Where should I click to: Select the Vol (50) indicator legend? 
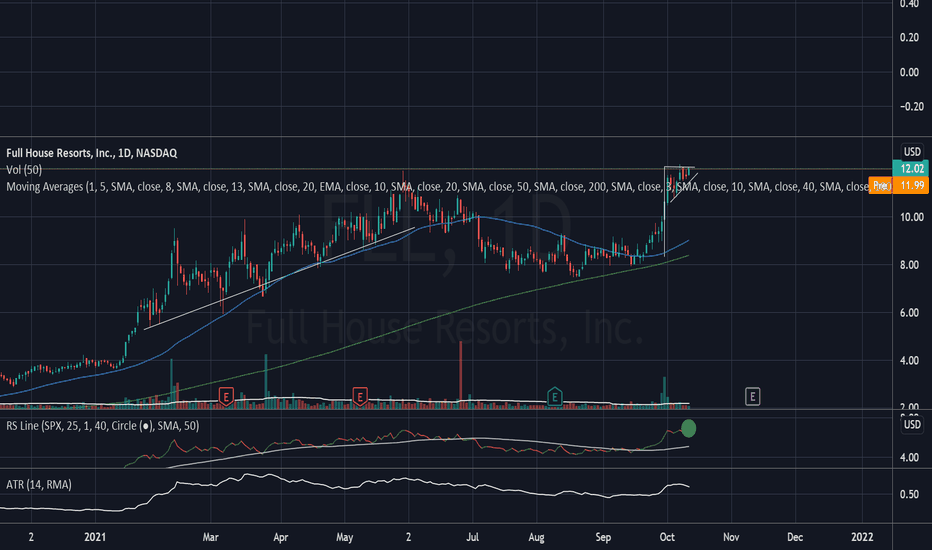click(x=24, y=169)
